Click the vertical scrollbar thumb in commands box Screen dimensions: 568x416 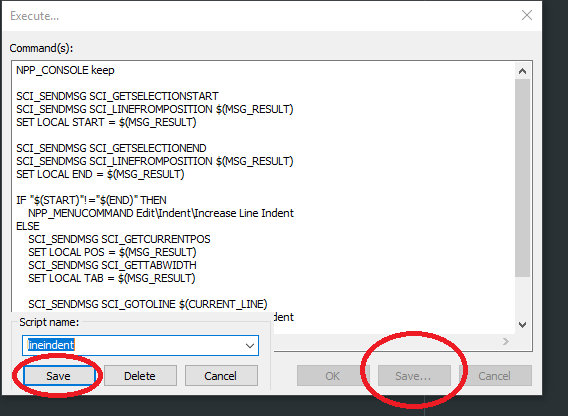click(x=522, y=178)
